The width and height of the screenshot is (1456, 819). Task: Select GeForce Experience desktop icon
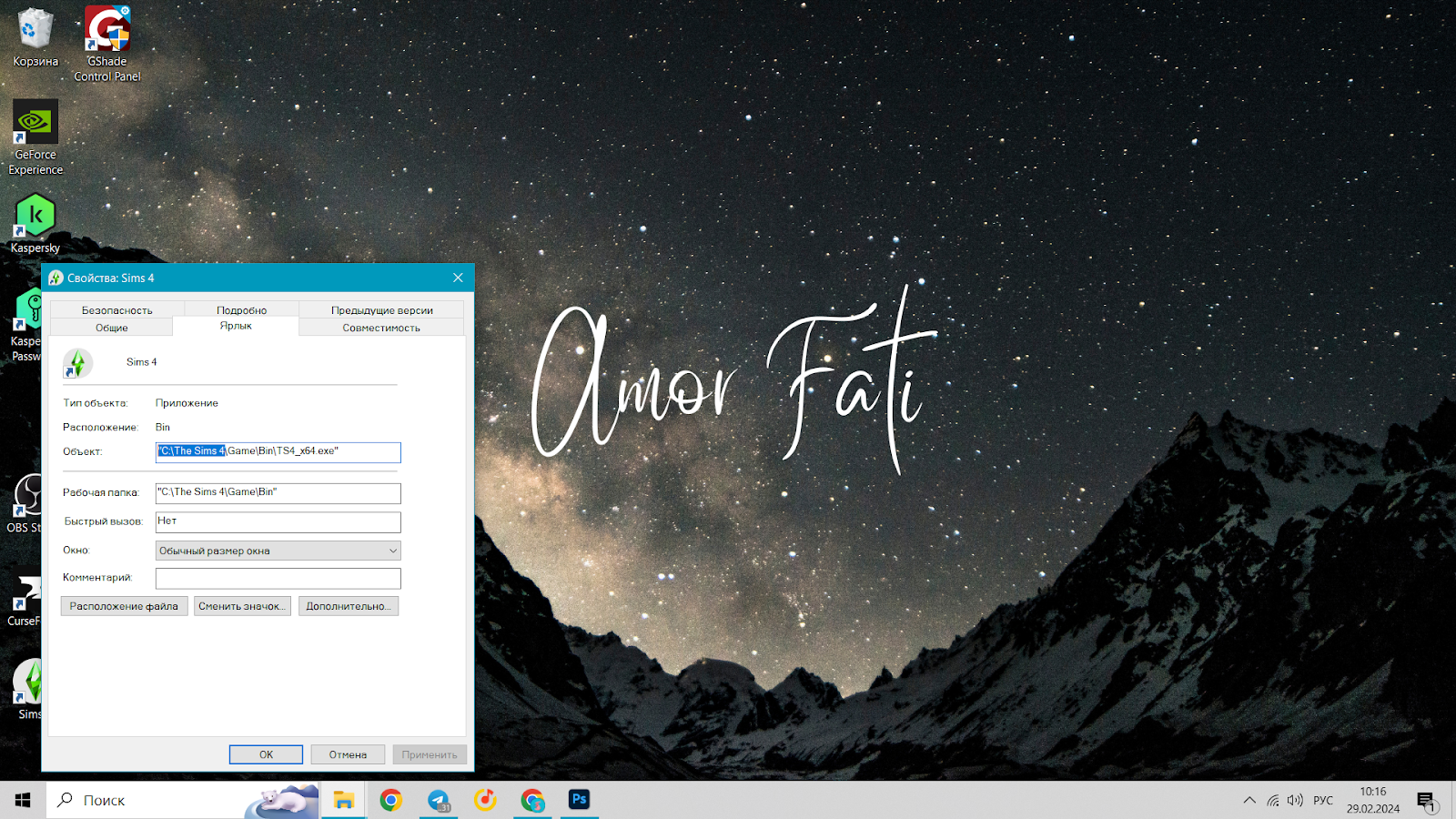click(x=35, y=136)
